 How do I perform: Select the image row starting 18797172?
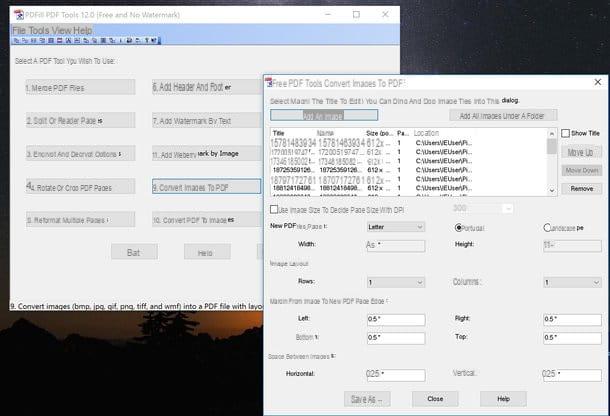[x=408, y=179]
